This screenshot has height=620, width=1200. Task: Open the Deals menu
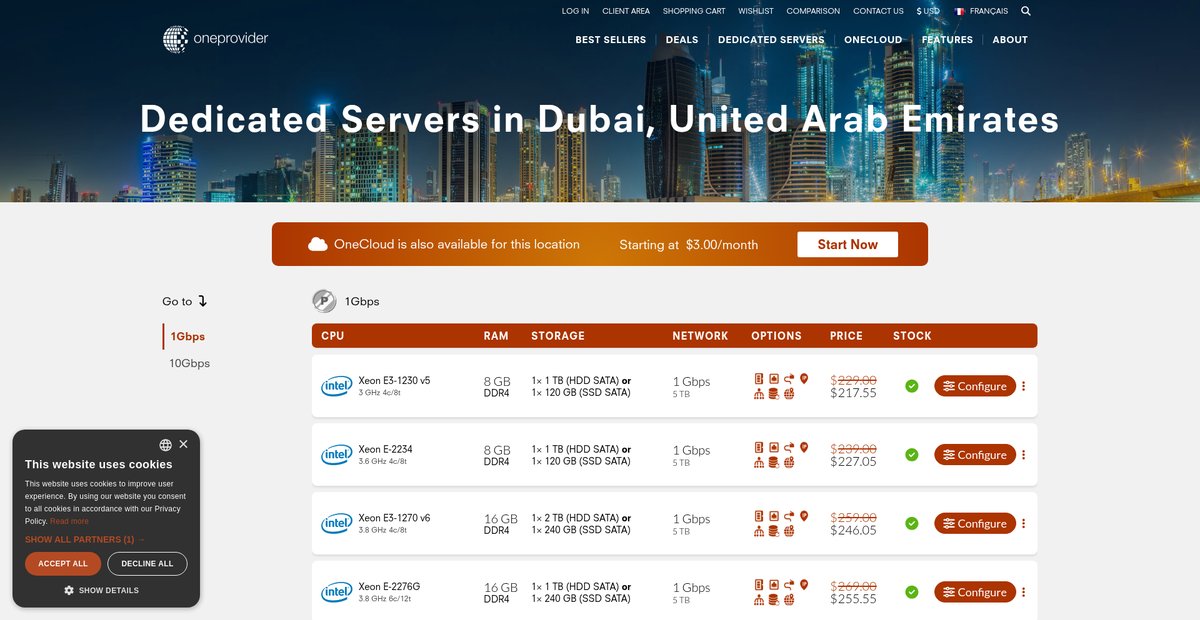pyautogui.click(x=682, y=40)
